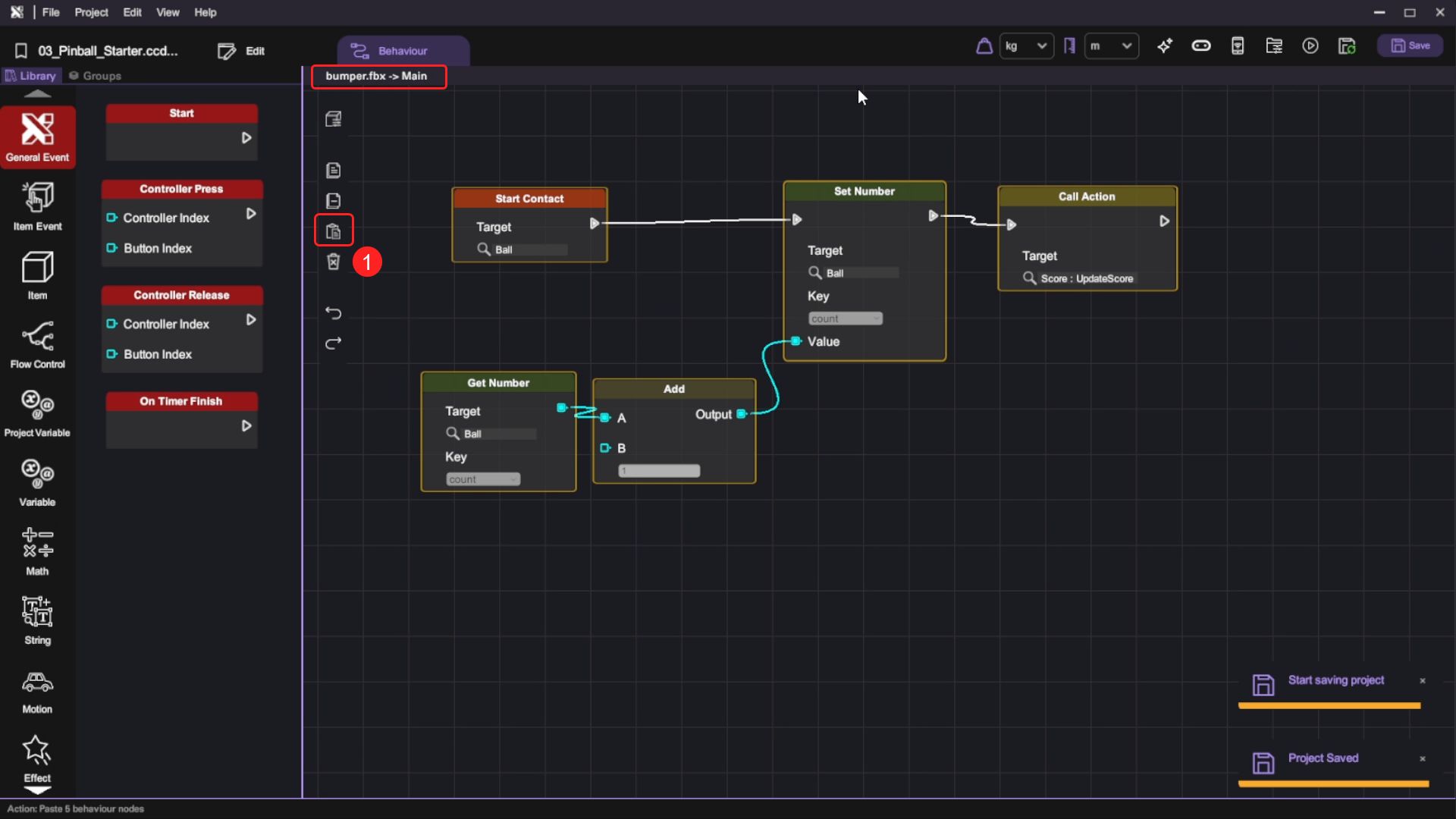Click the redo arrow icon

(x=334, y=344)
